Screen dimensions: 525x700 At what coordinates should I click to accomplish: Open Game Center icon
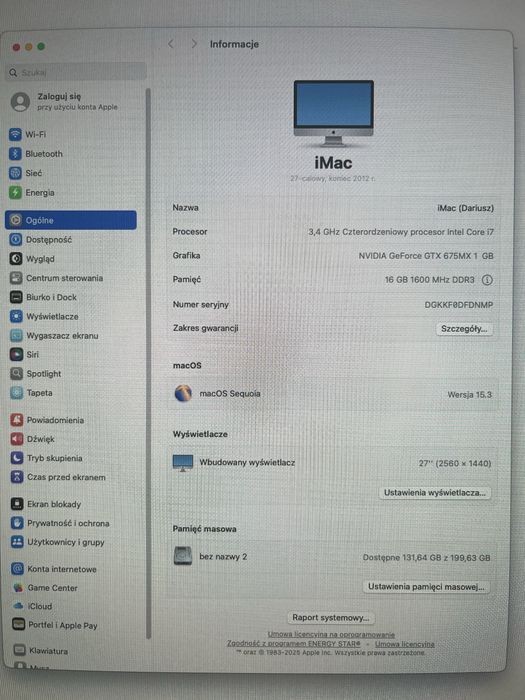click(x=18, y=588)
